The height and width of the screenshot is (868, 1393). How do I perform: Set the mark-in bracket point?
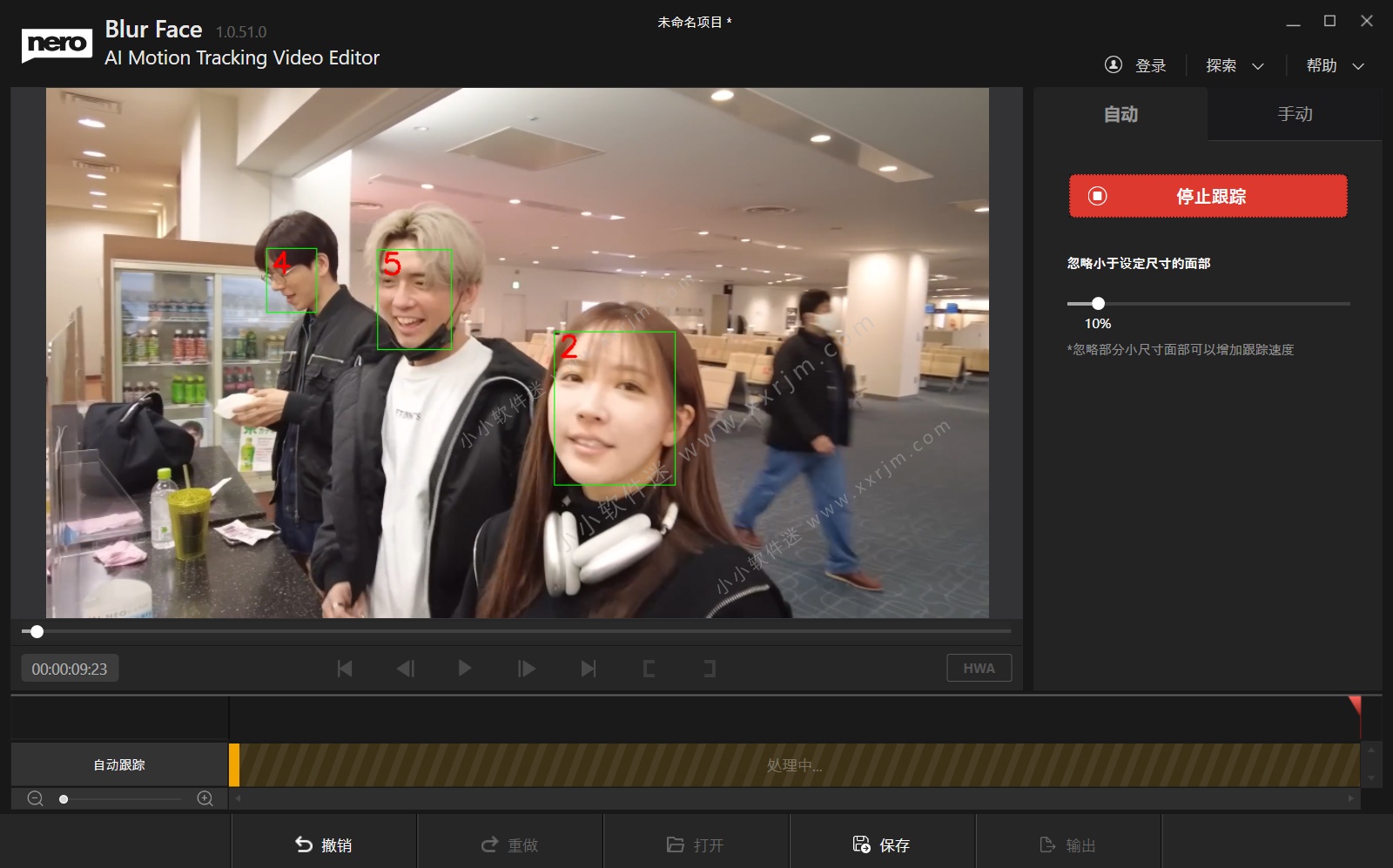pyautogui.click(x=649, y=669)
